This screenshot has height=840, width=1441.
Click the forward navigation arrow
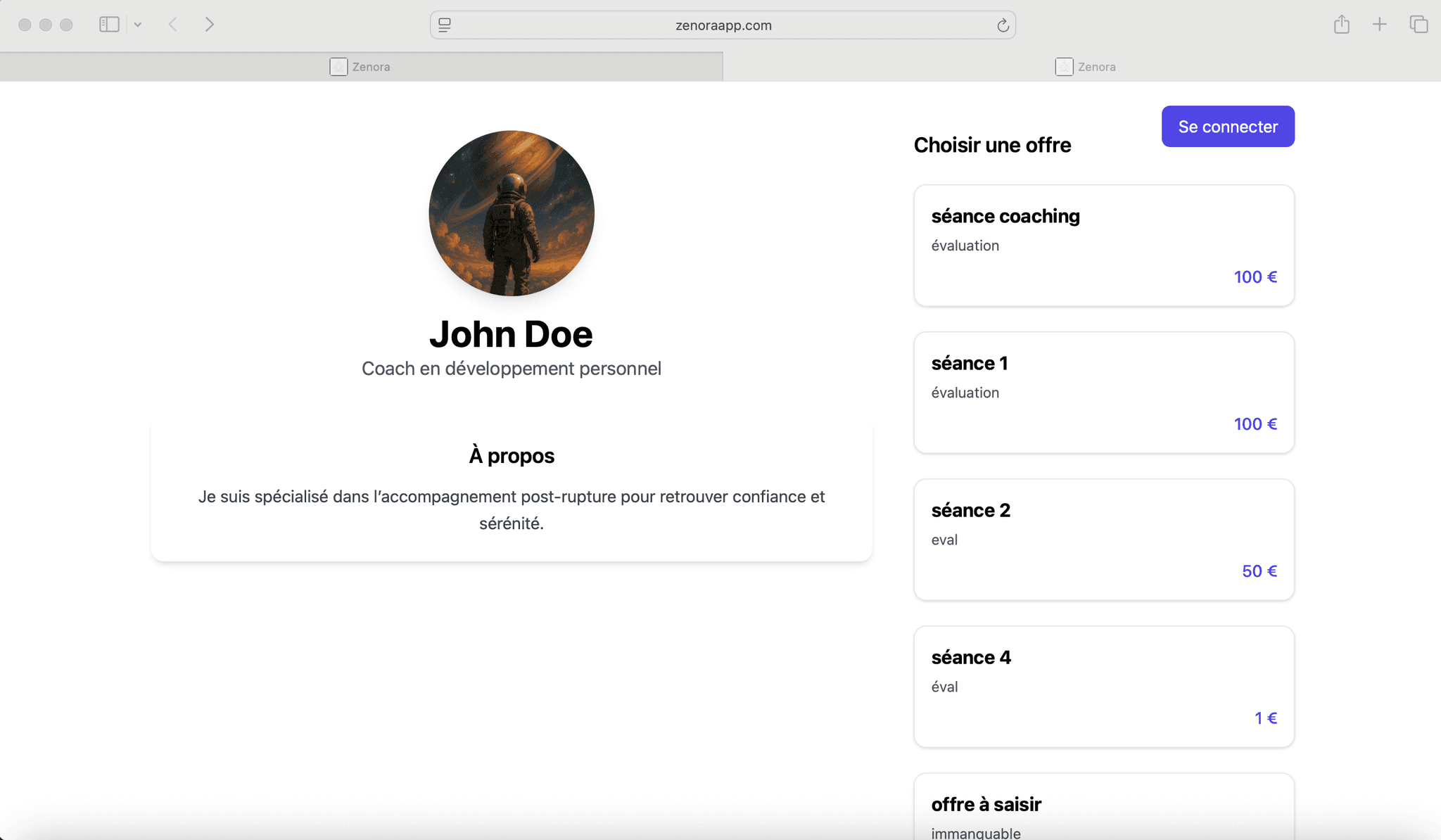pos(210,24)
